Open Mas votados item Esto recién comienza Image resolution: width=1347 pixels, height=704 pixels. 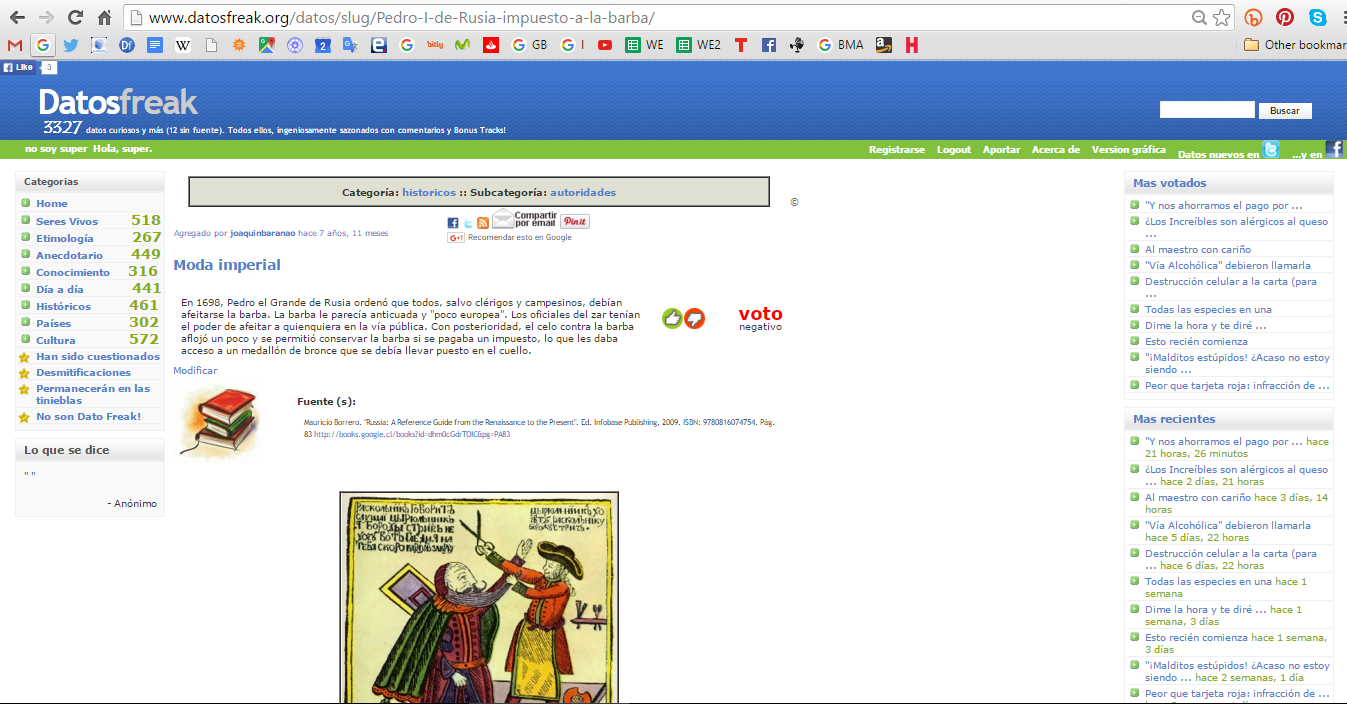click(1196, 342)
